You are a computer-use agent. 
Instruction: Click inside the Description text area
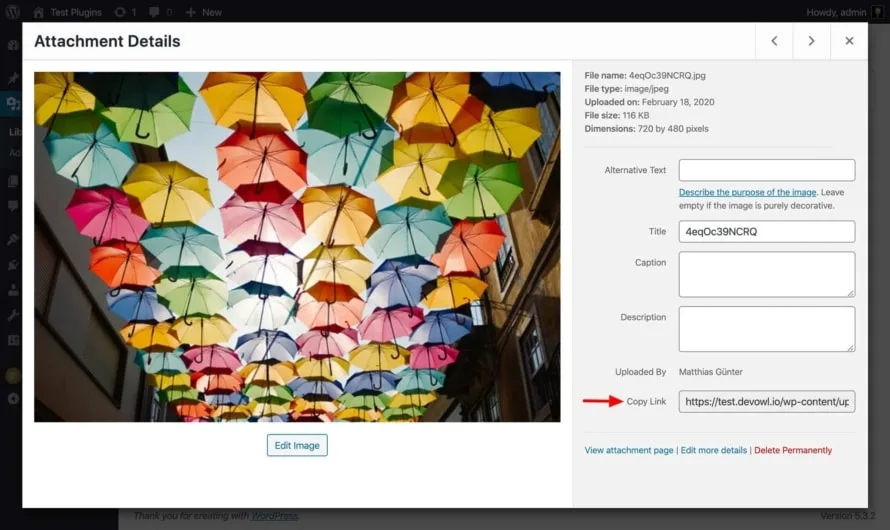pos(766,328)
